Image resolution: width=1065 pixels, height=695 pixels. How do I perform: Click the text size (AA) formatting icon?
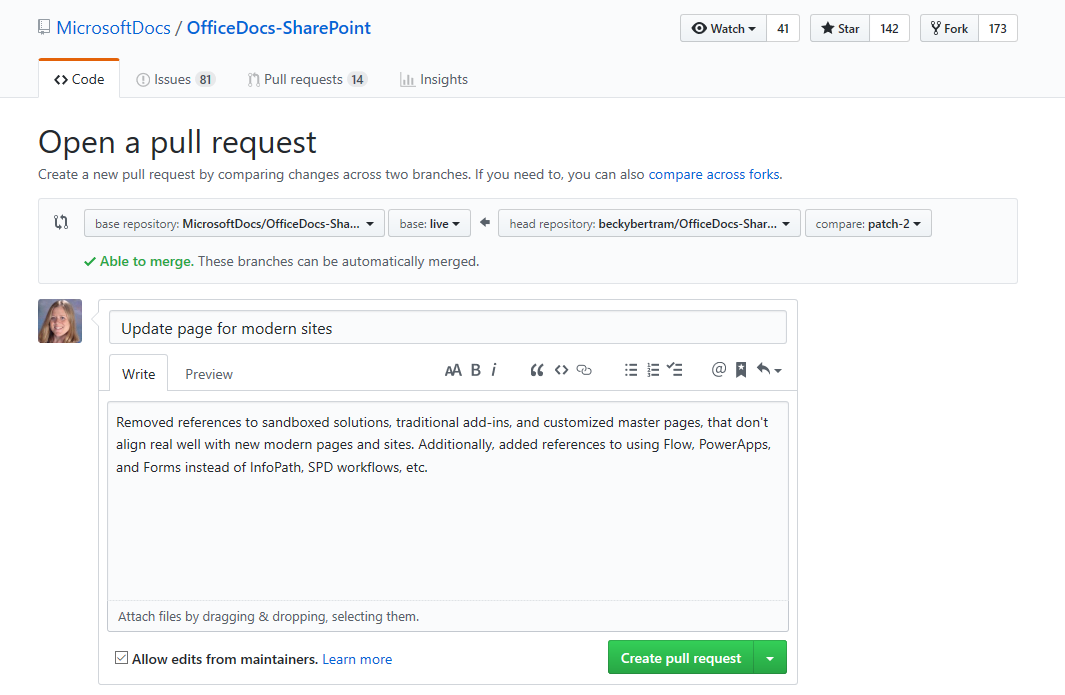[453, 370]
